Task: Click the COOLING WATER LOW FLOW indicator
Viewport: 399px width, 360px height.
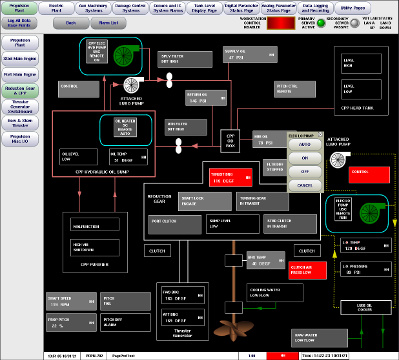Action: pyautogui.click(x=275, y=293)
